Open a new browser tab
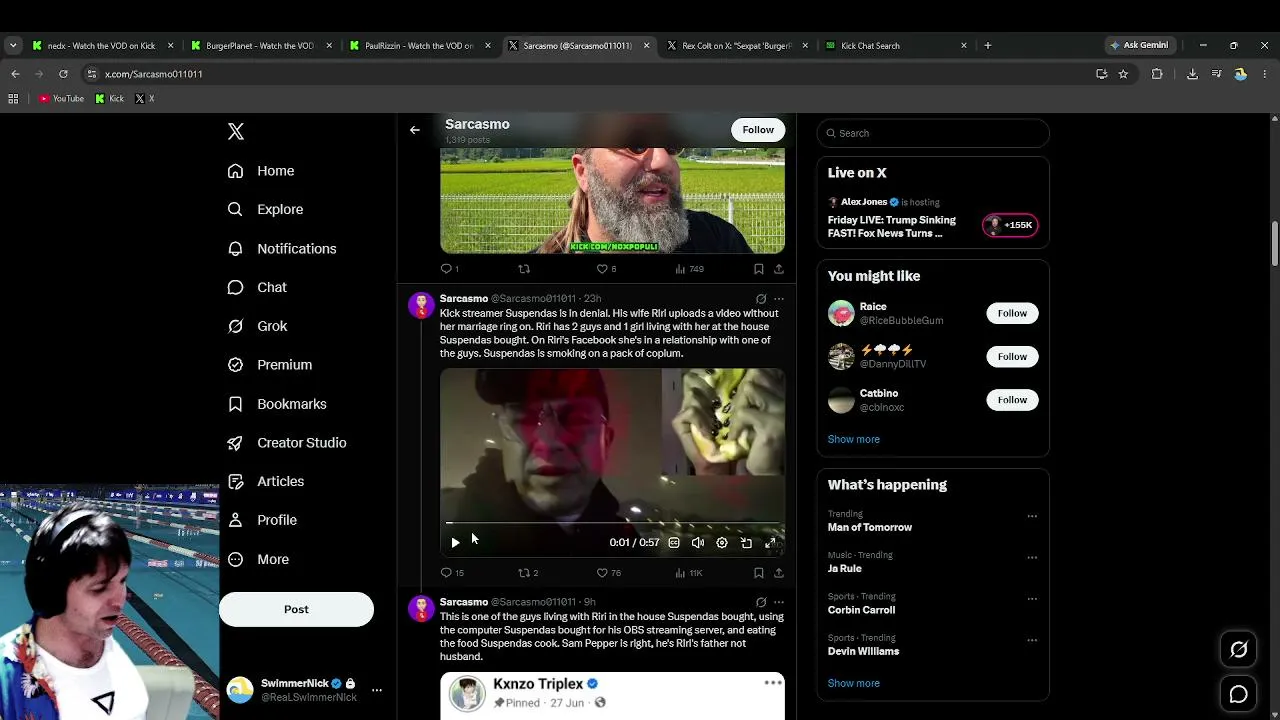This screenshot has width=1280, height=720. coord(988,45)
